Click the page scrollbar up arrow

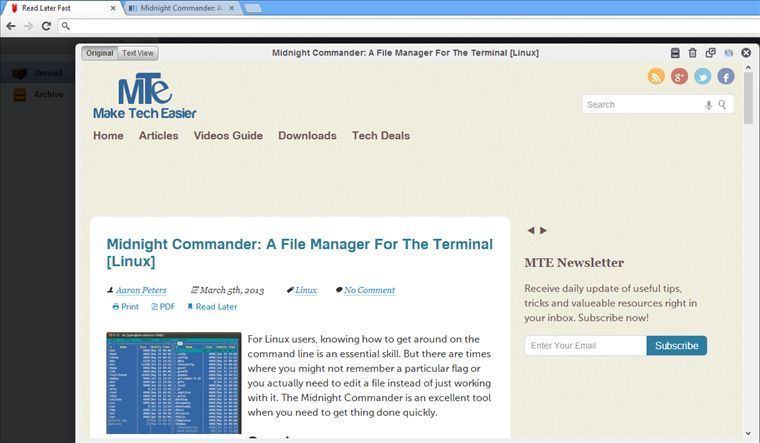pyautogui.click(x=749, y=68)
